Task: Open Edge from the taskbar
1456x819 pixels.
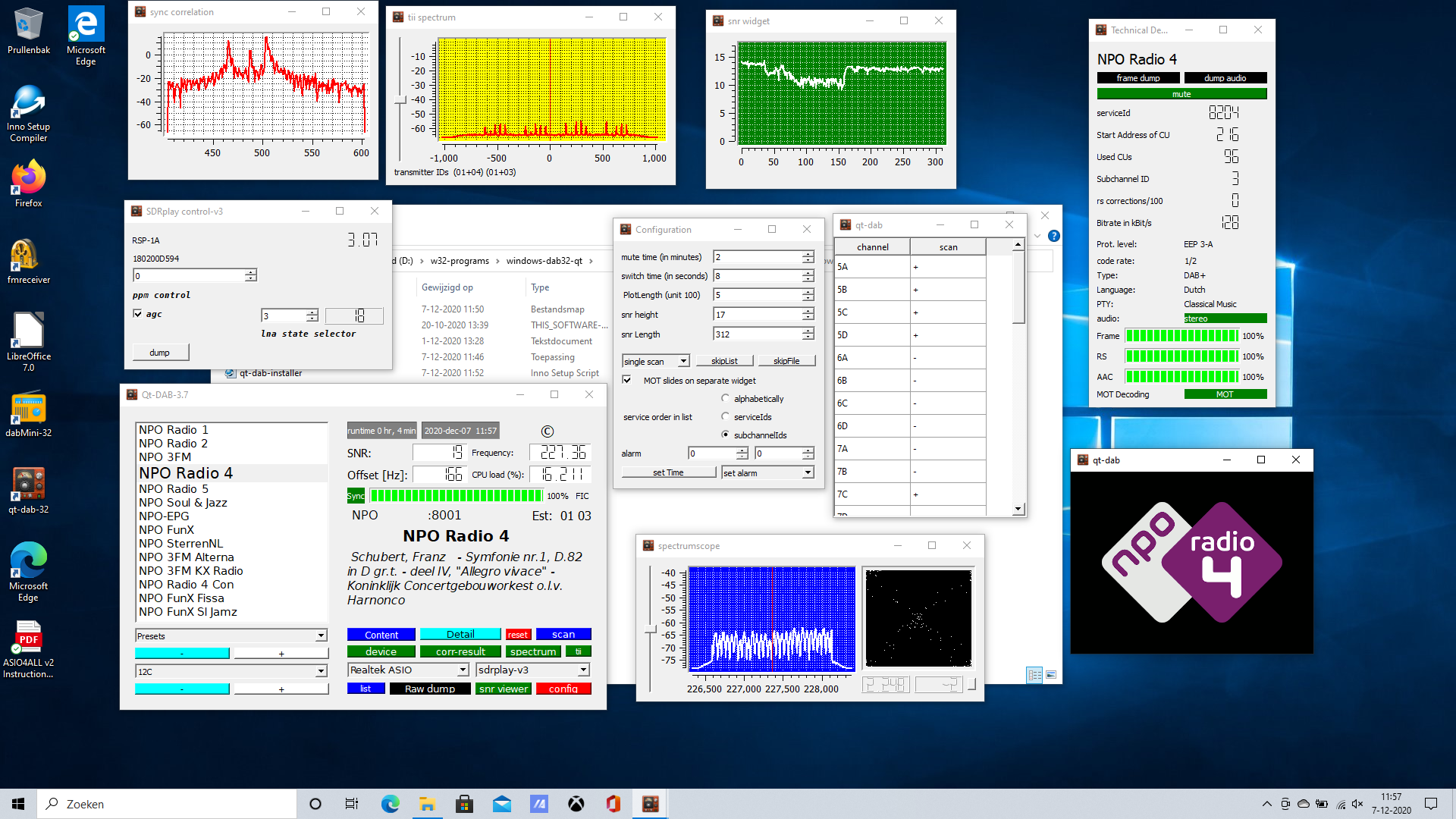Action: pos(390,804)
